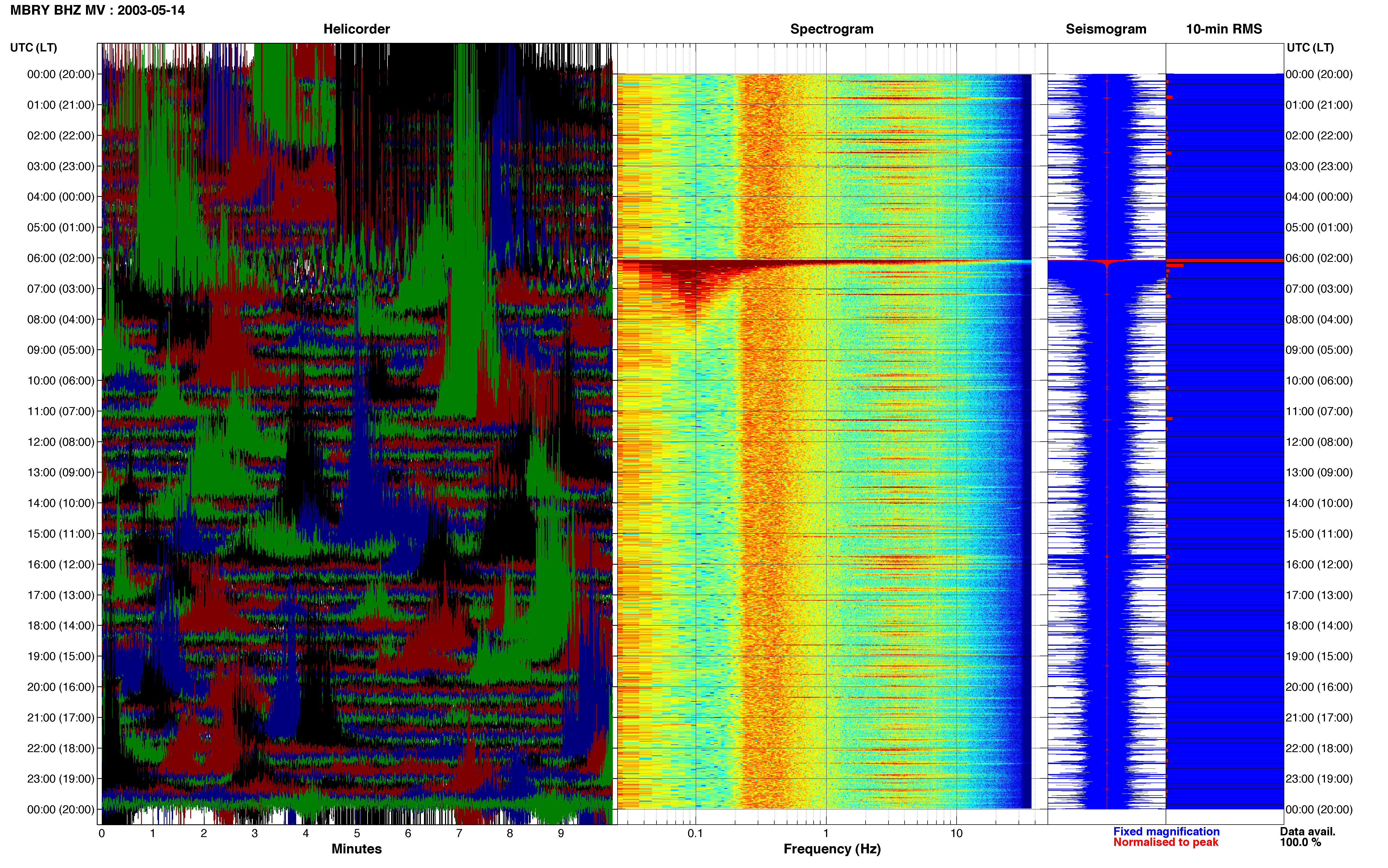
Task: Click '16:00 (12:00)' on the Helicorder time axis
Action: pyautogui.click(x=61, y=564)
